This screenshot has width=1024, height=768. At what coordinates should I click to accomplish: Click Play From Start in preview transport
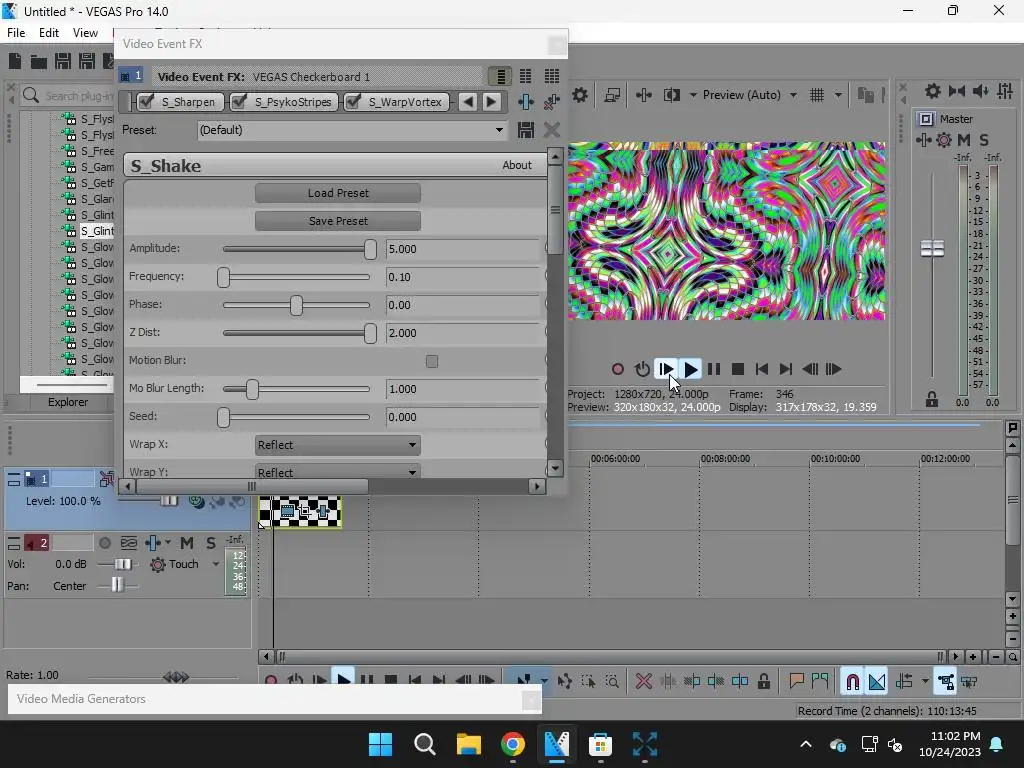[x=665, y=369]
